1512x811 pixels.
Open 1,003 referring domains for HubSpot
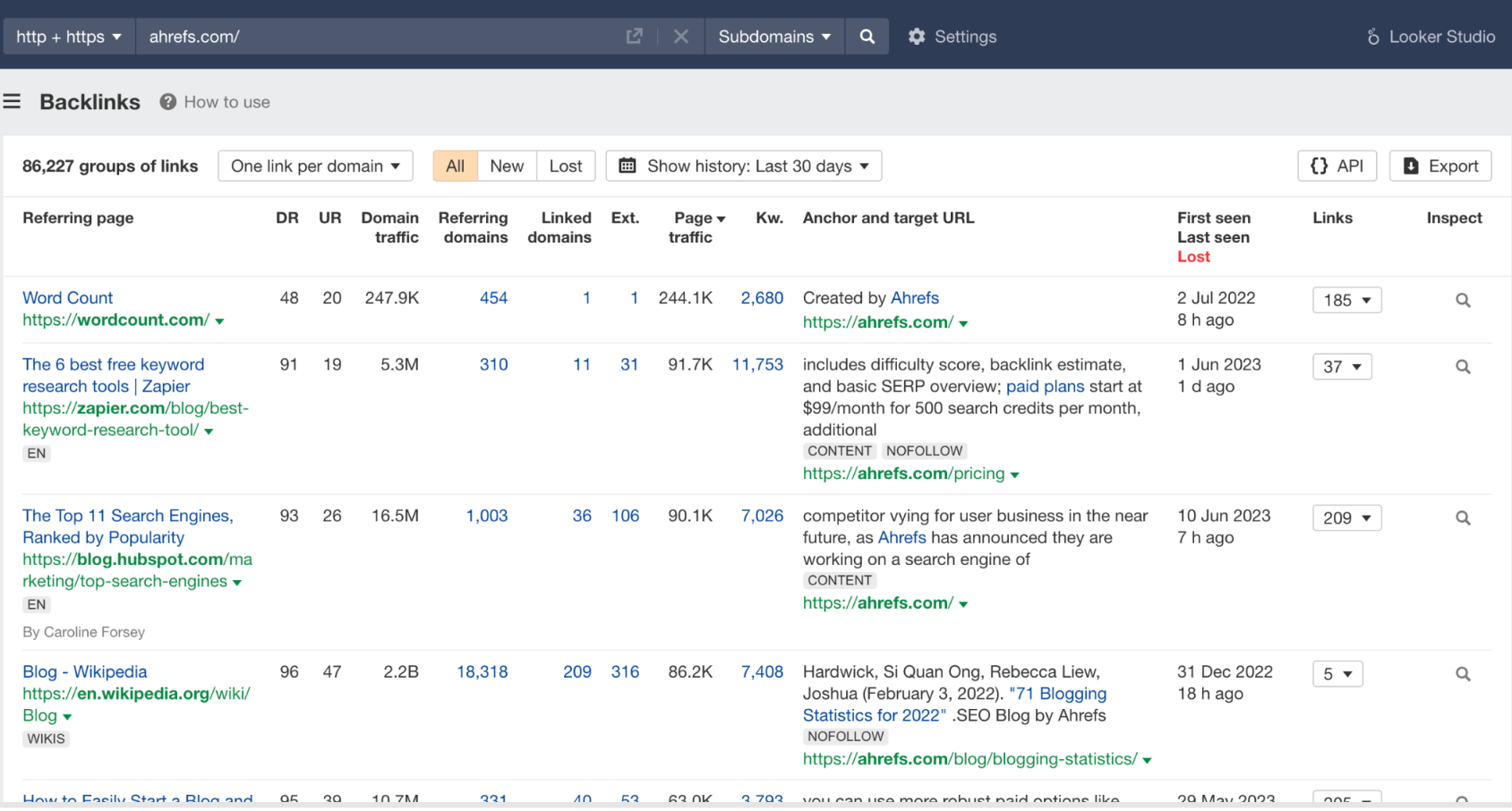[487, 516]
